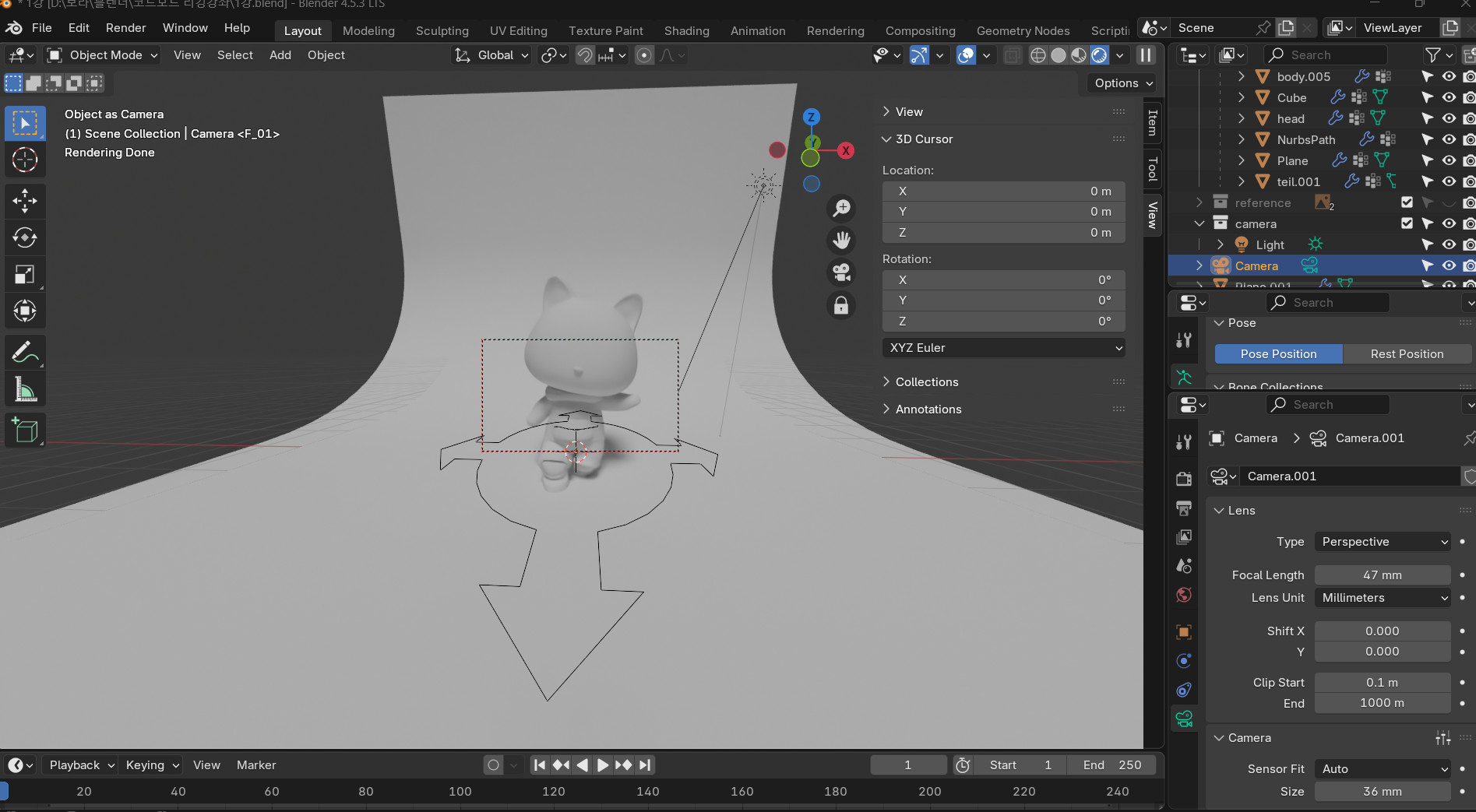The image size is (1476, 812).
Task: Select the Transform tool
Action: pos(25,311)
